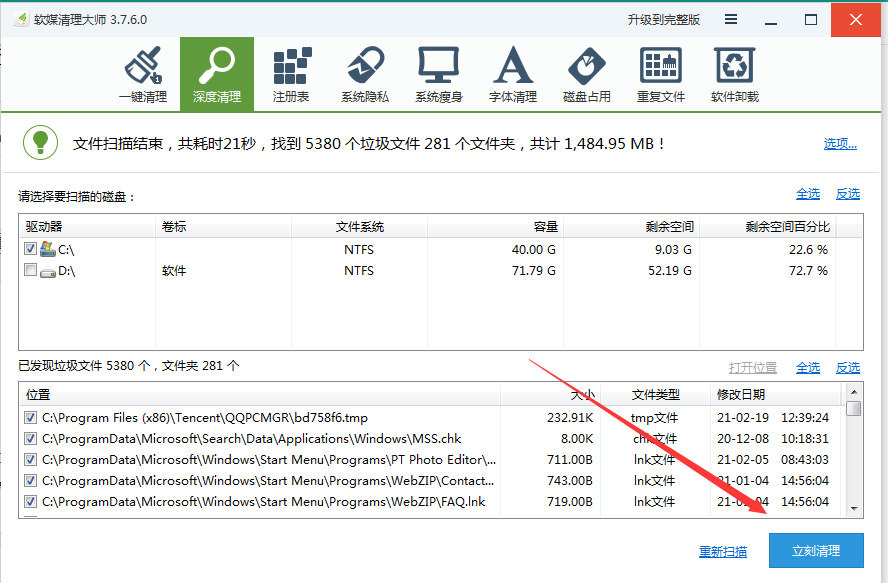Open the 字体清理 font cleanup tool

click(x=513, y=74)
